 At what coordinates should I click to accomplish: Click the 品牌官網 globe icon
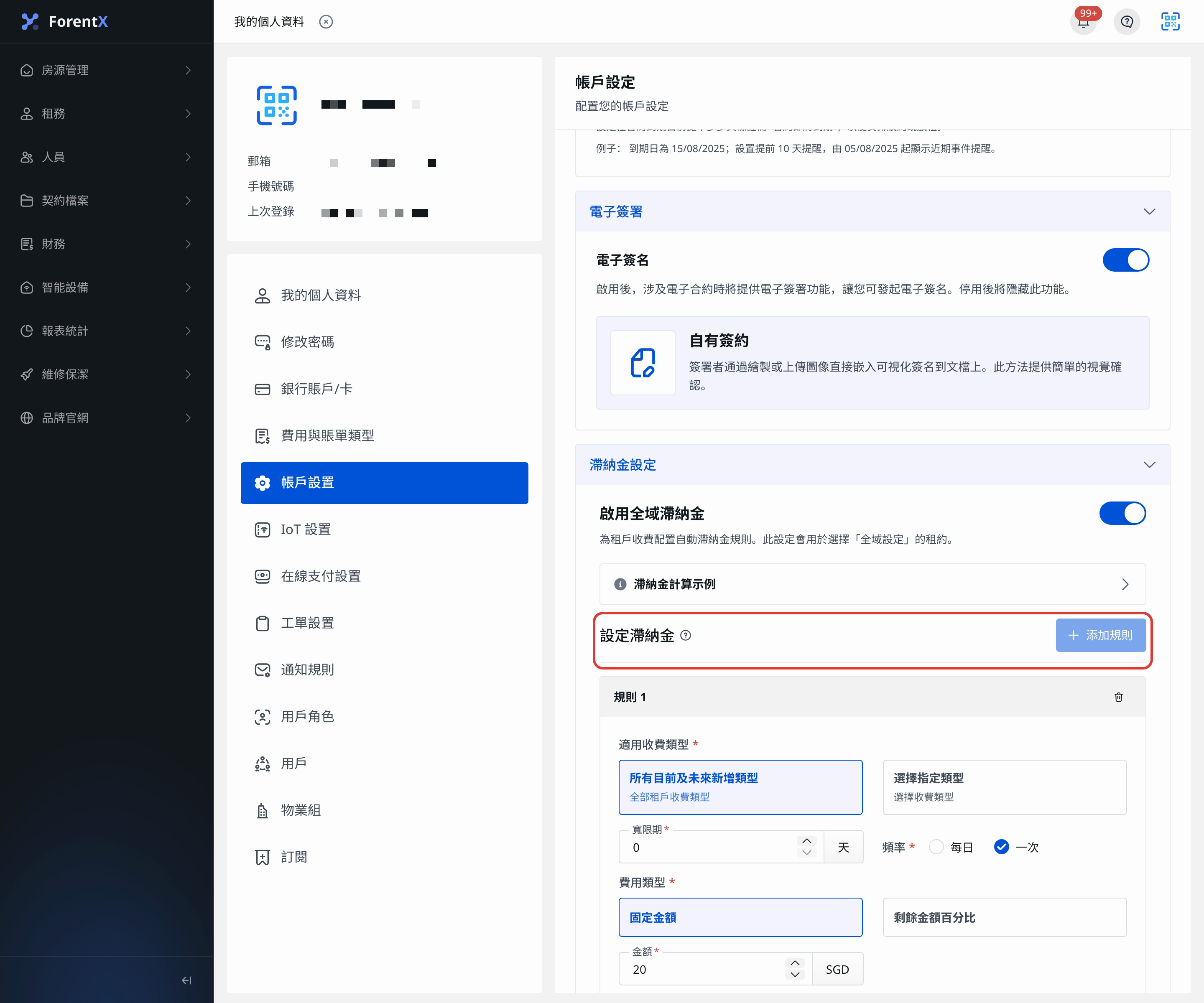[x=26, y=418]
